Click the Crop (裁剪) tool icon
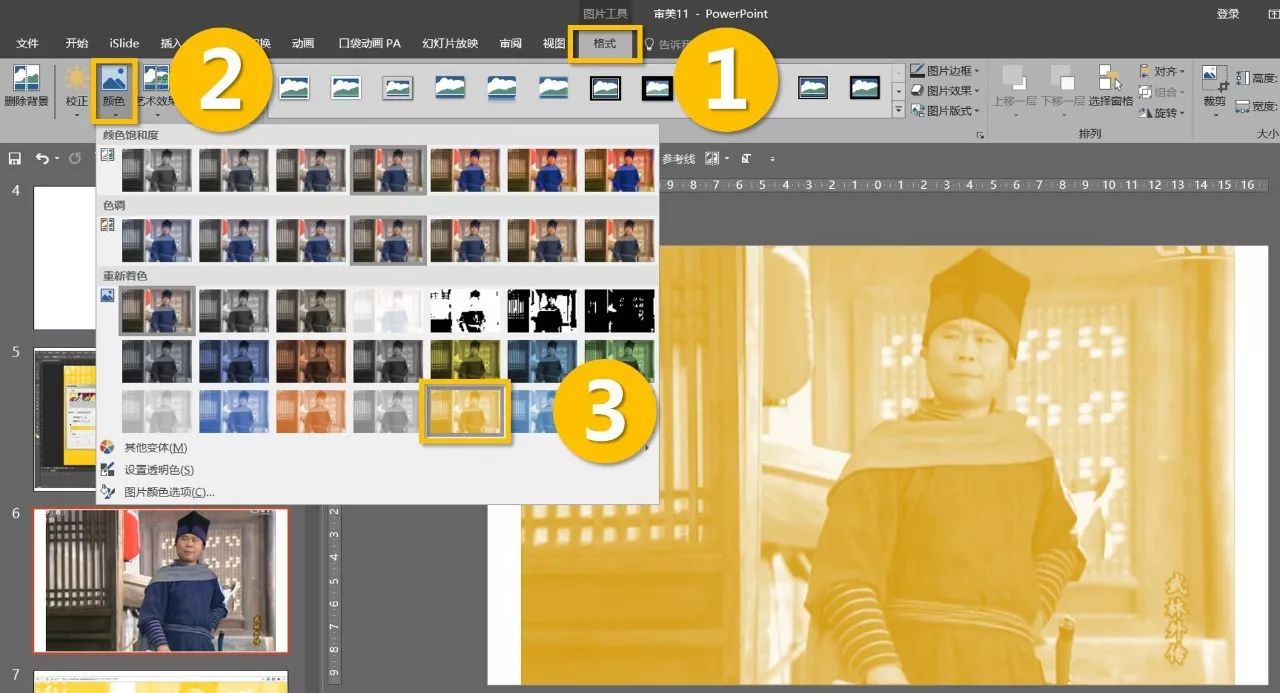The image size is (1280, 693). click(x=1214, y=78)
